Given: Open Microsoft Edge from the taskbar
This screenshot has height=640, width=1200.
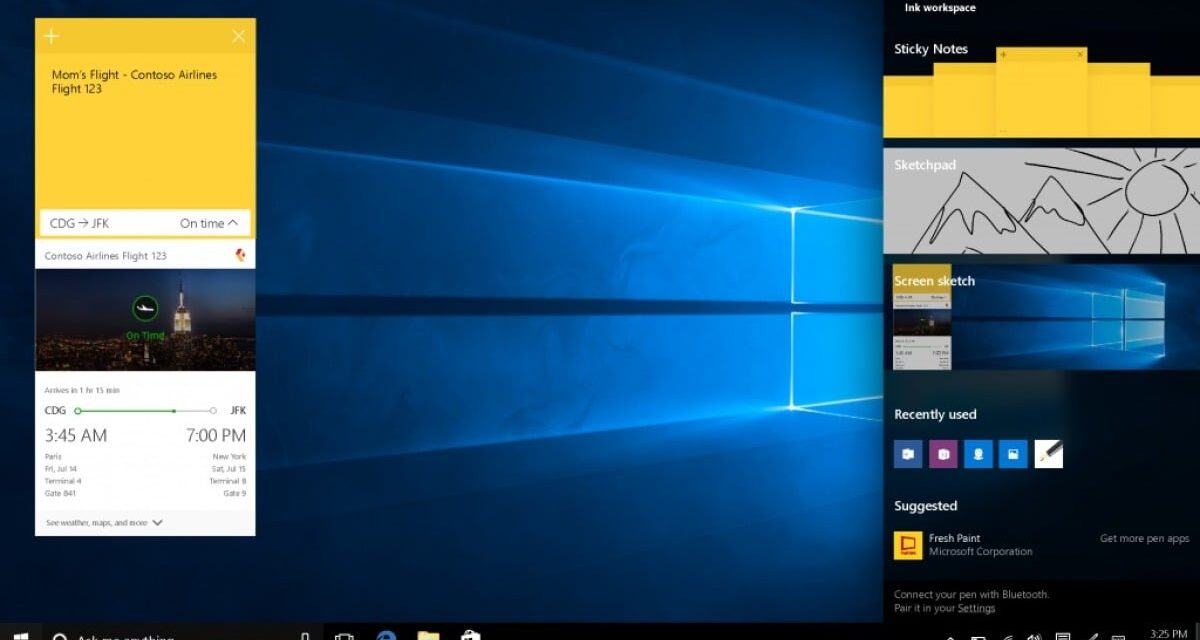Looking at the screenshot, I should [387, 635].
